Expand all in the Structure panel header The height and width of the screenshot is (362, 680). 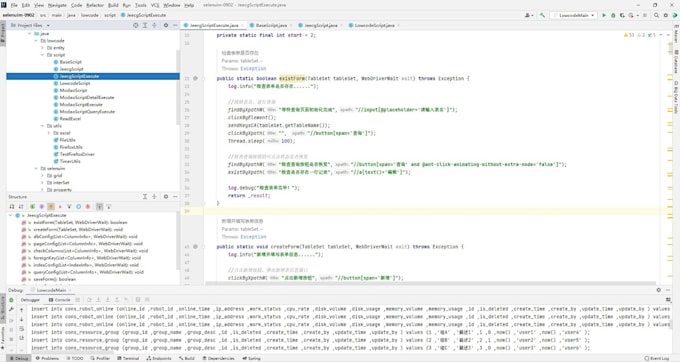tap(145, 197)
